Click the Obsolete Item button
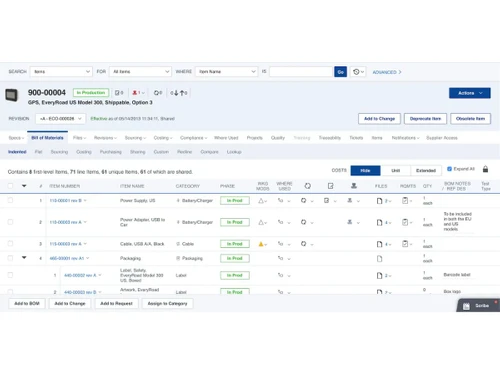This screenshot has width=500, height=375. pyautogui.click(x=470, y=119)
